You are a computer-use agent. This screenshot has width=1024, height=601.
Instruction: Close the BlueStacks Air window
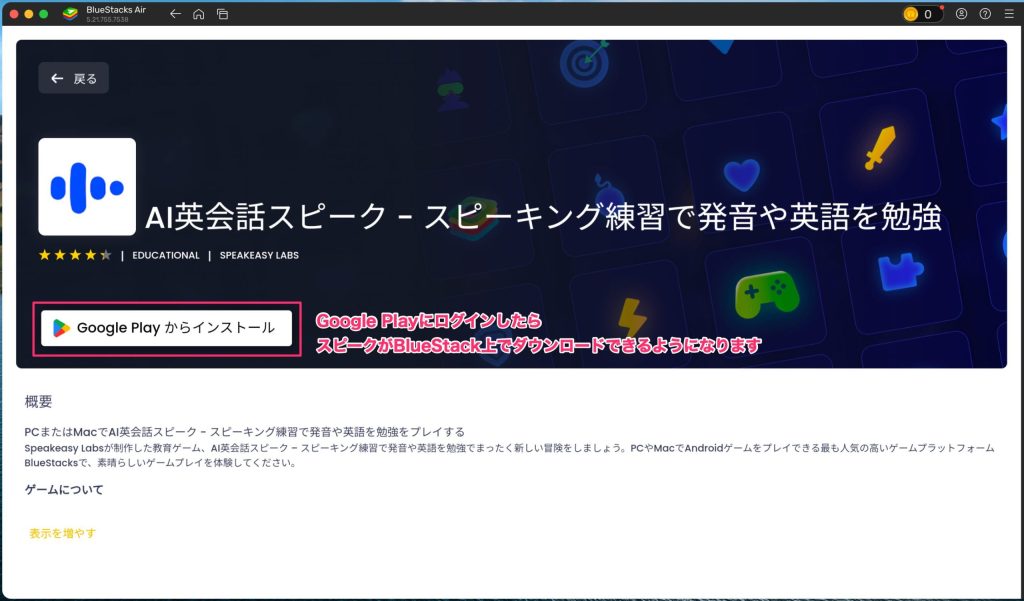pos(14,14)
